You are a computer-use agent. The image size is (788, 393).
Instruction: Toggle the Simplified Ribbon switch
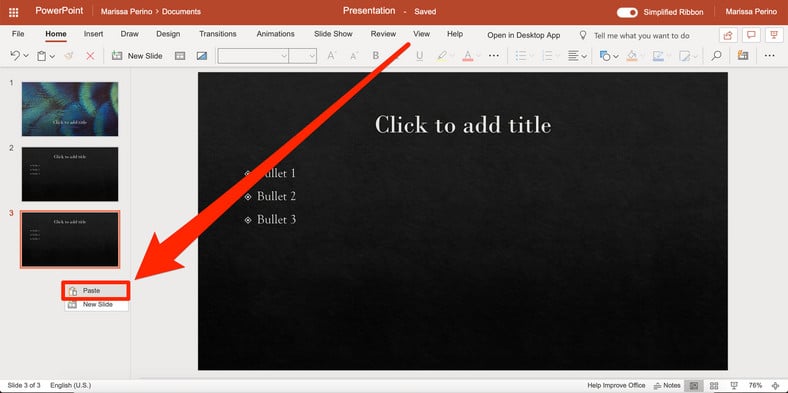coord(627,12)
